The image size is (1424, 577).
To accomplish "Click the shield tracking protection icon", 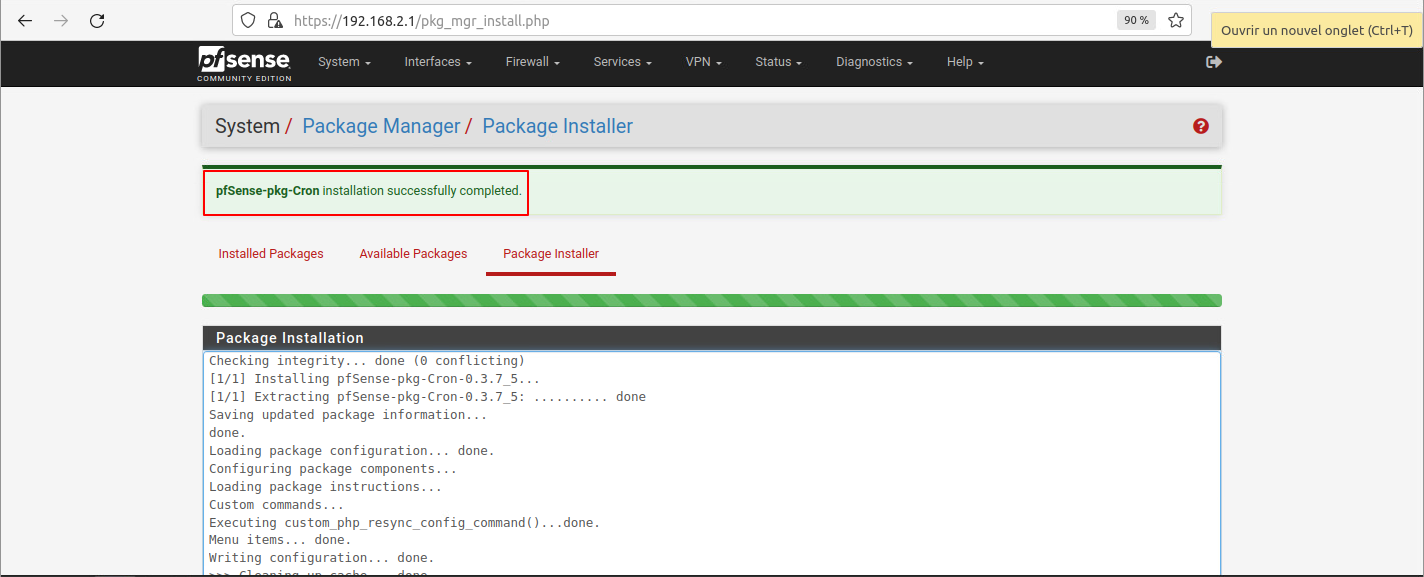I will (x=250, y=21).
